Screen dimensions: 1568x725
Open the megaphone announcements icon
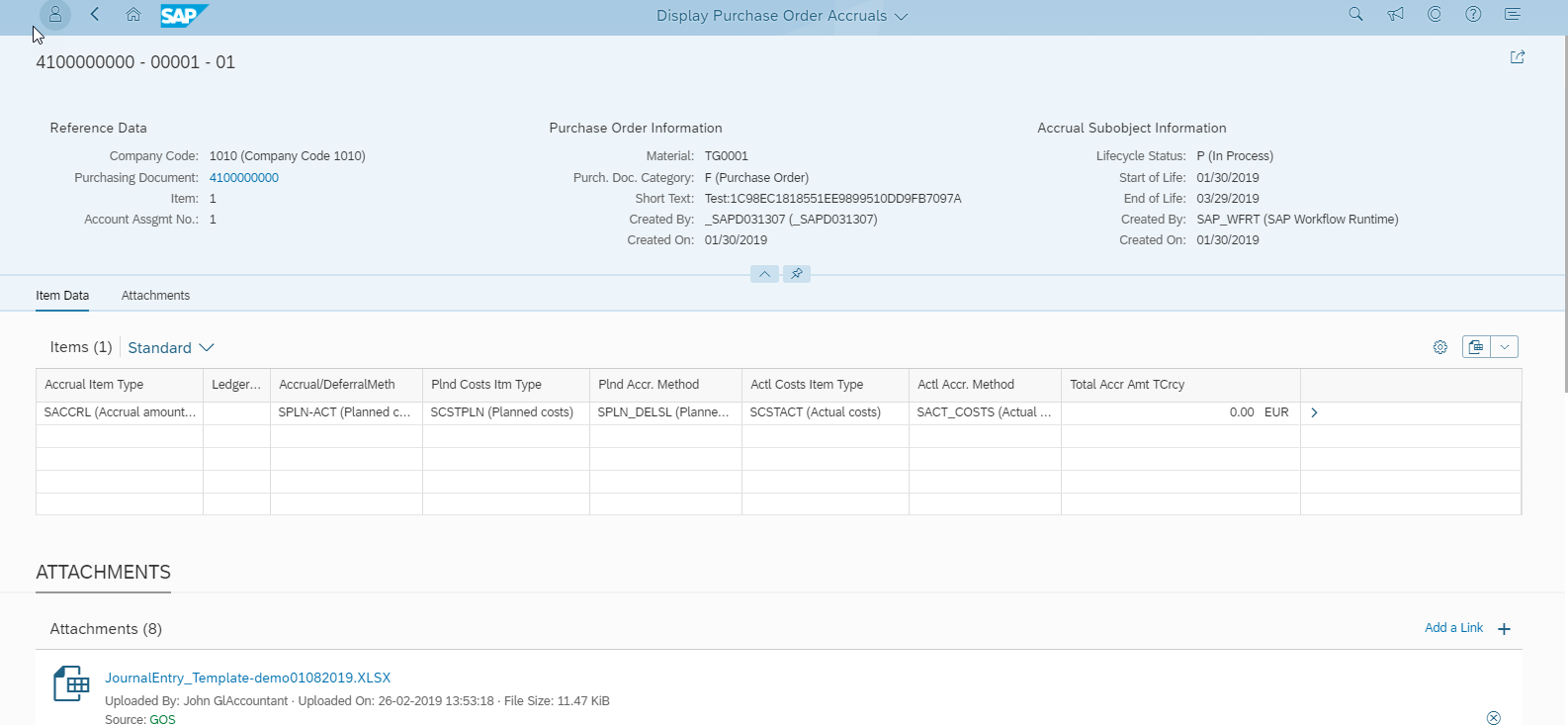tap(1395, 14)
